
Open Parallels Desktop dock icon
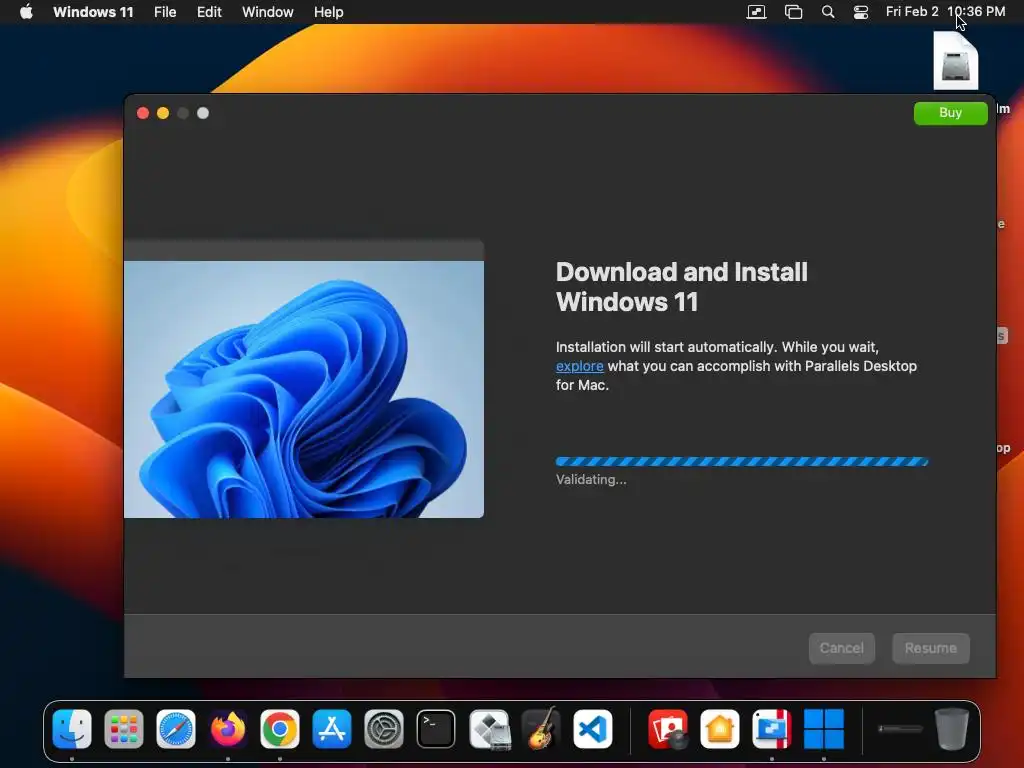[x=771, y=729]
